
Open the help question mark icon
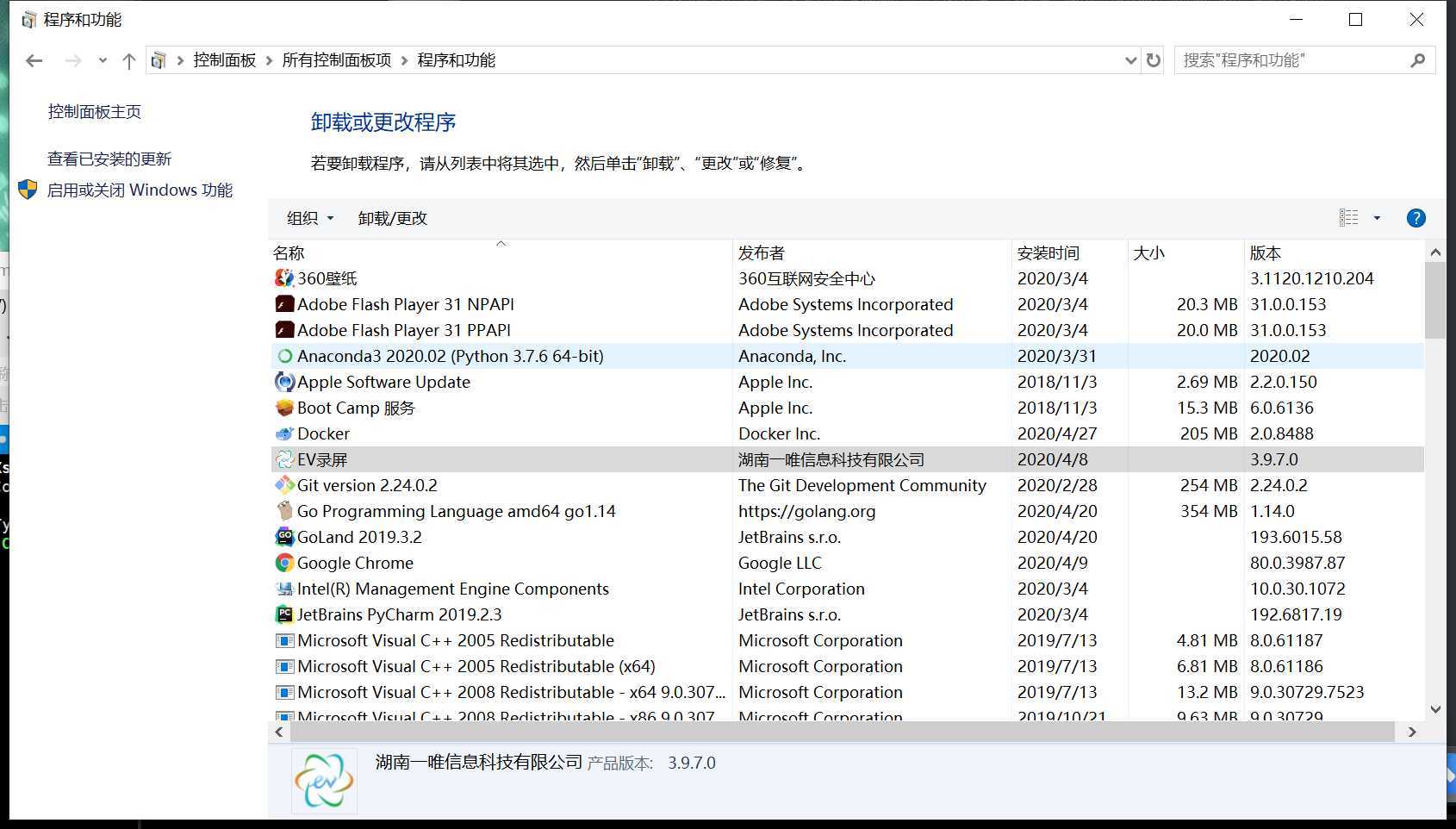(1416, 218)
